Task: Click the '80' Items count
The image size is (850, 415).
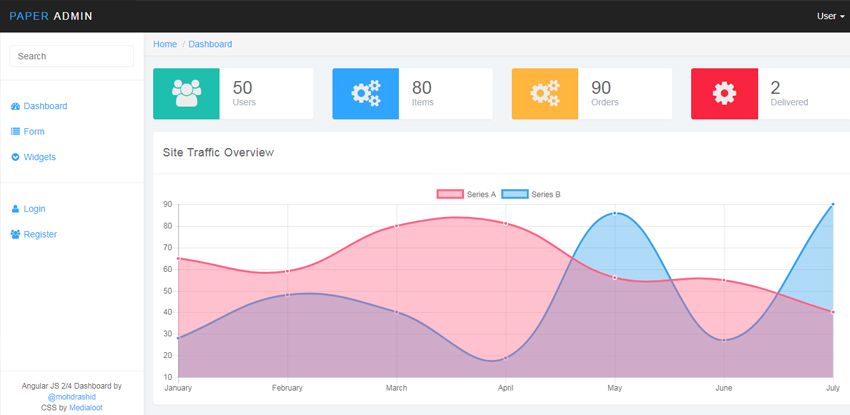Action: pos(422,87)
